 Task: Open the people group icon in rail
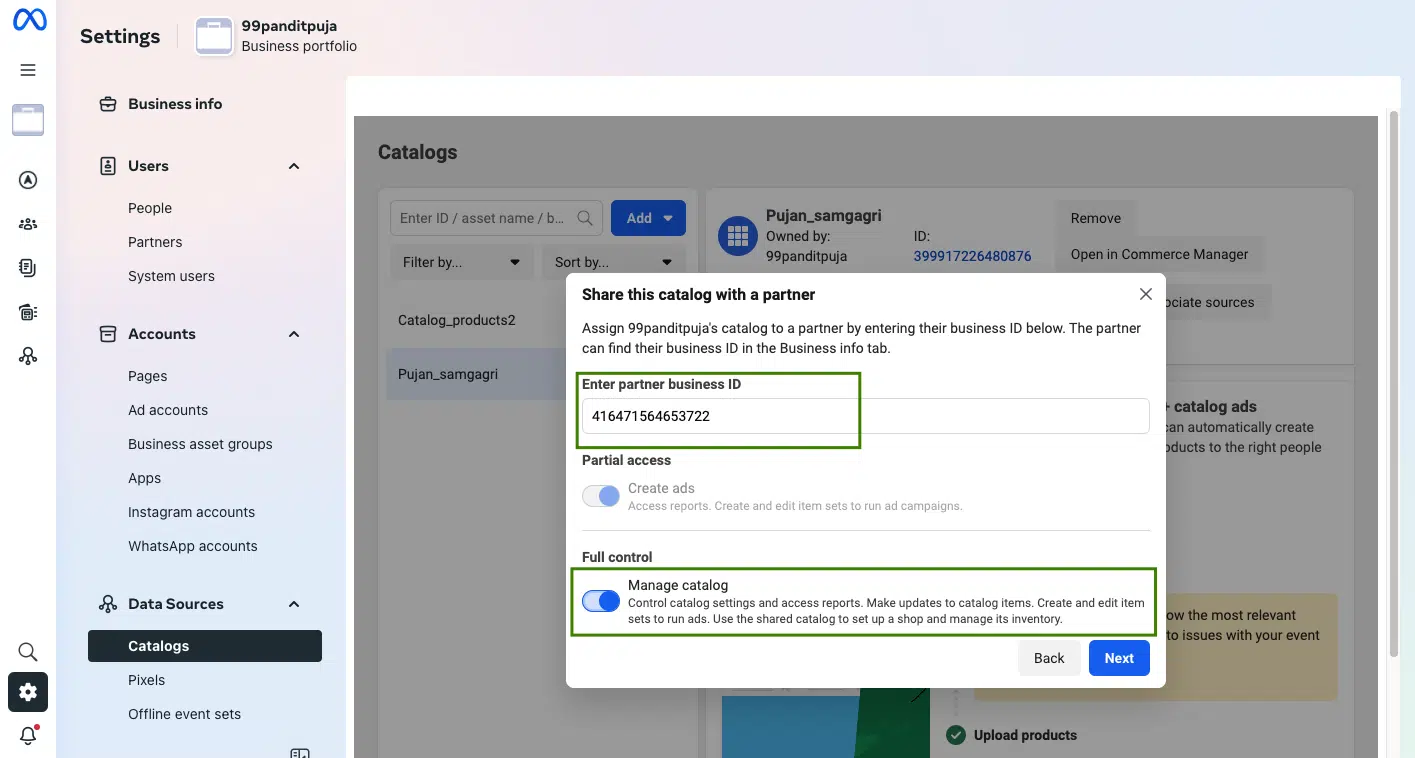(28, 224)
